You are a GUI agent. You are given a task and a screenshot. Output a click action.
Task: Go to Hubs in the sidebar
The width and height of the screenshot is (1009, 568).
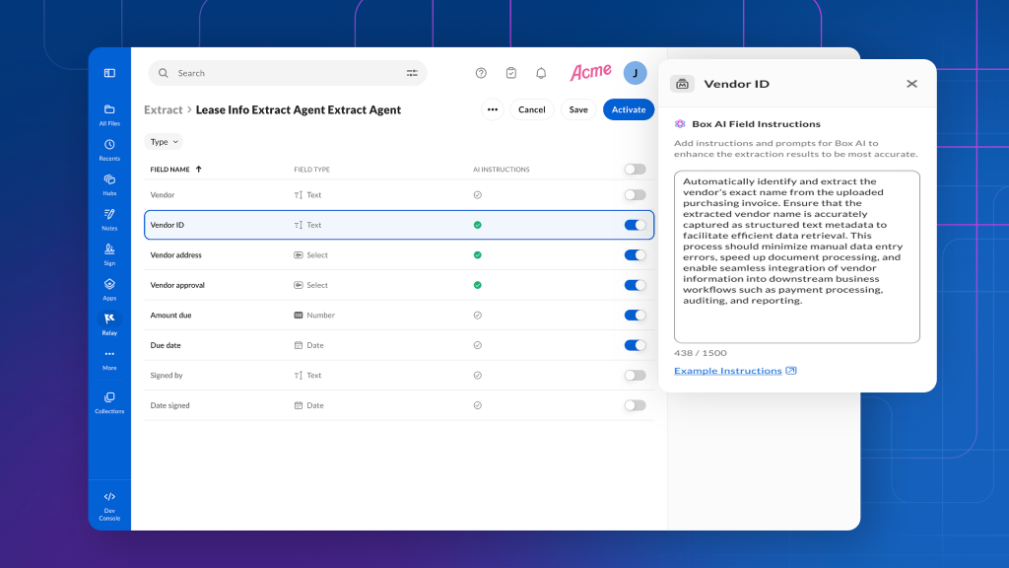click(109, 183)
